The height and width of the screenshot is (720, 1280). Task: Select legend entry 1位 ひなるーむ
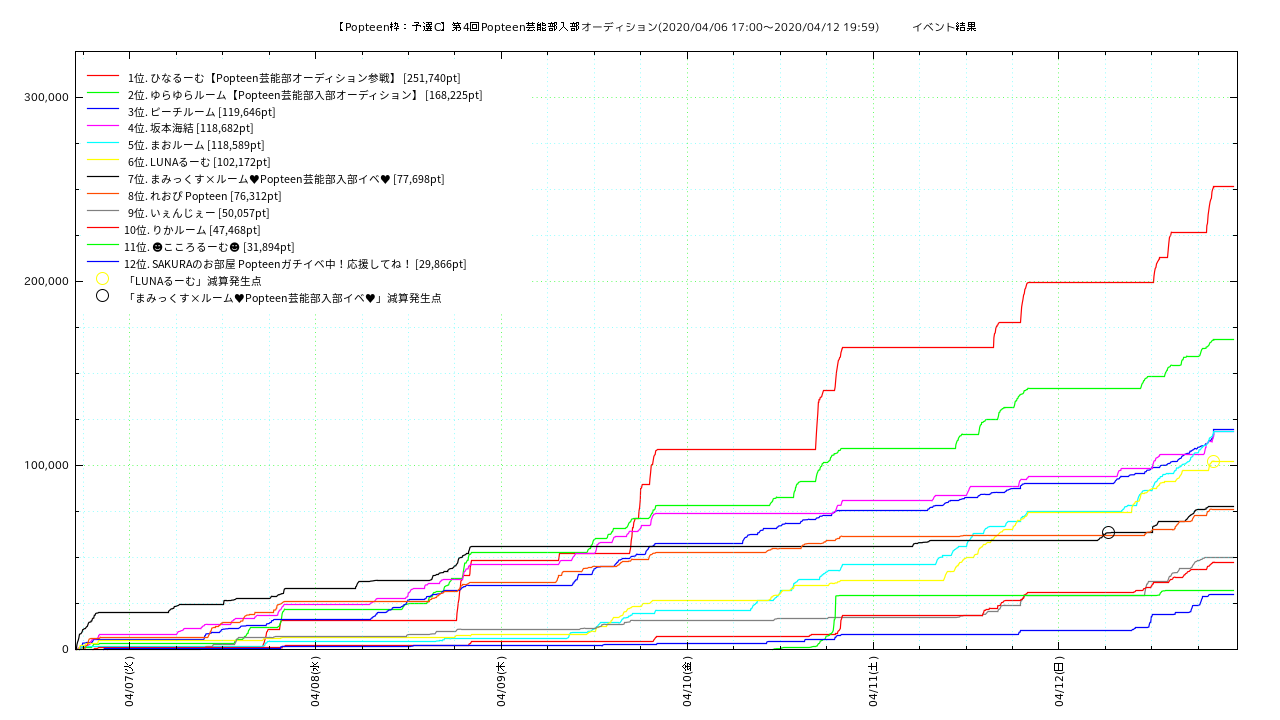(x=292, y=78)
